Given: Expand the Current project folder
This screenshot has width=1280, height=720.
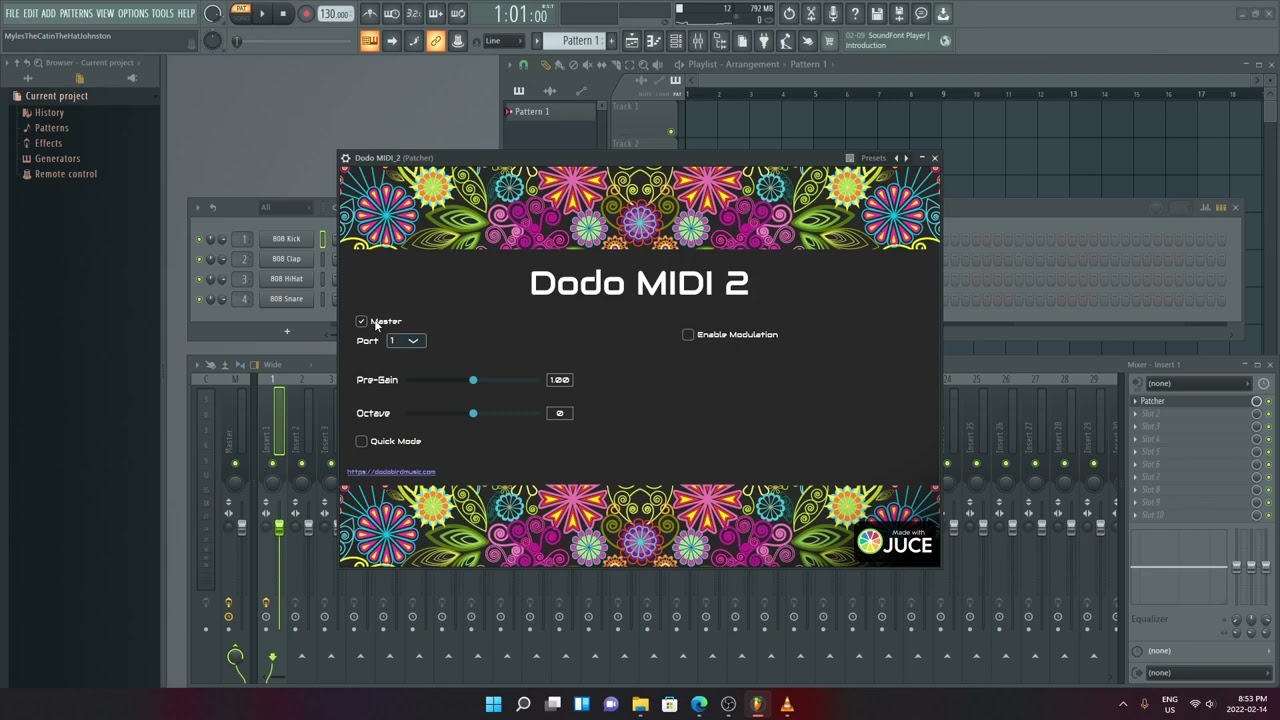Looking at the screenshot, I should coord(57,96).
